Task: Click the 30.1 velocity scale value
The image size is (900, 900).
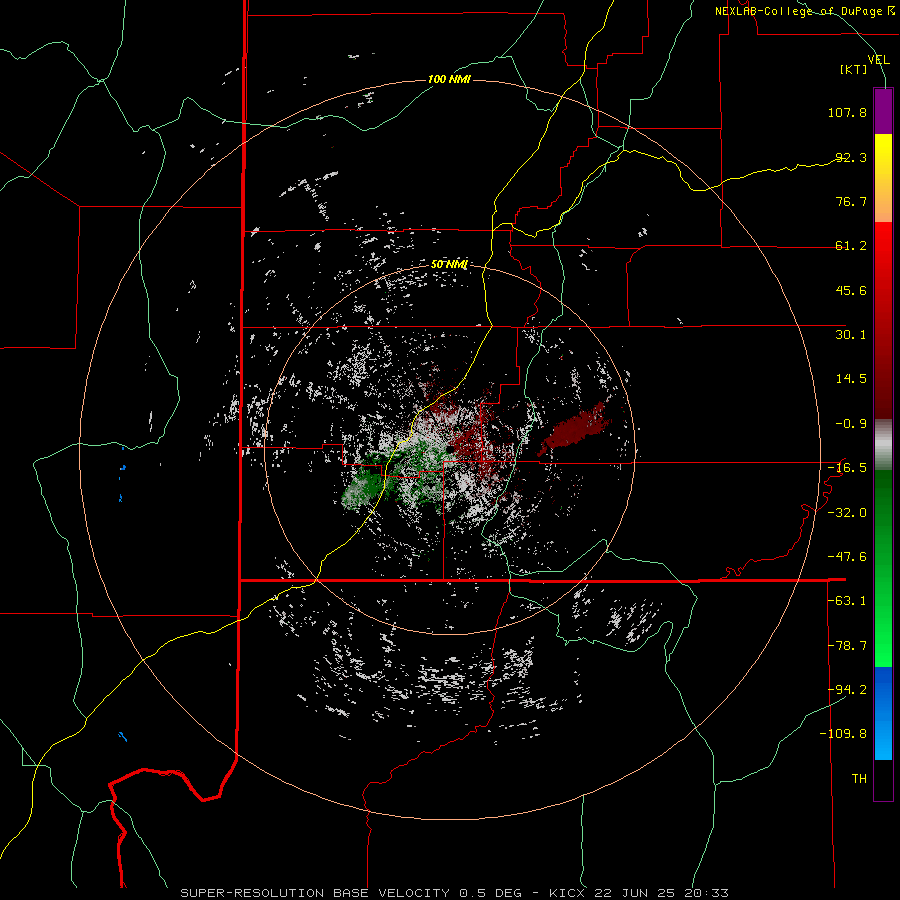Action: (851, 335)
